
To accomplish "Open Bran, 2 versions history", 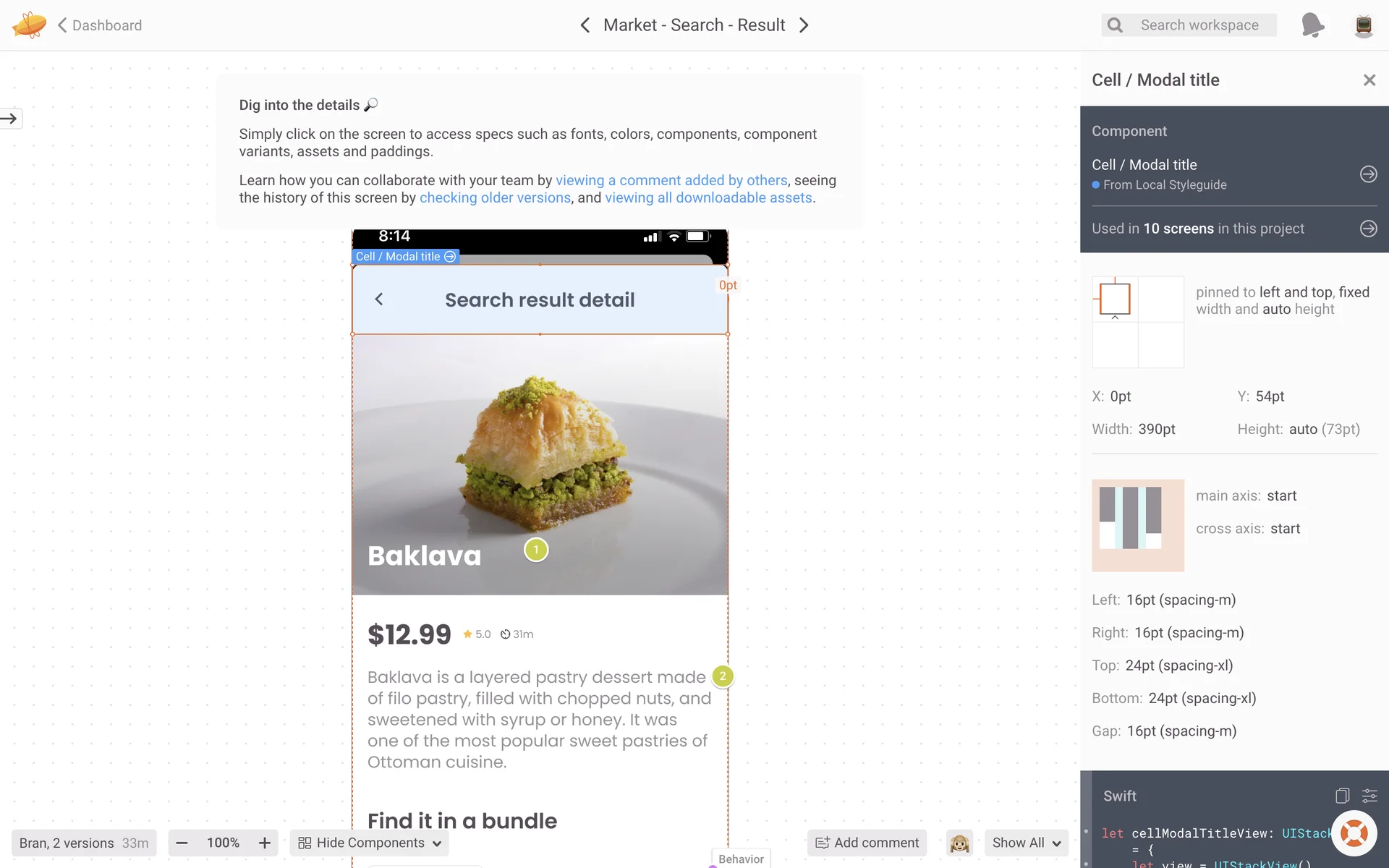I will click(84, 843).
